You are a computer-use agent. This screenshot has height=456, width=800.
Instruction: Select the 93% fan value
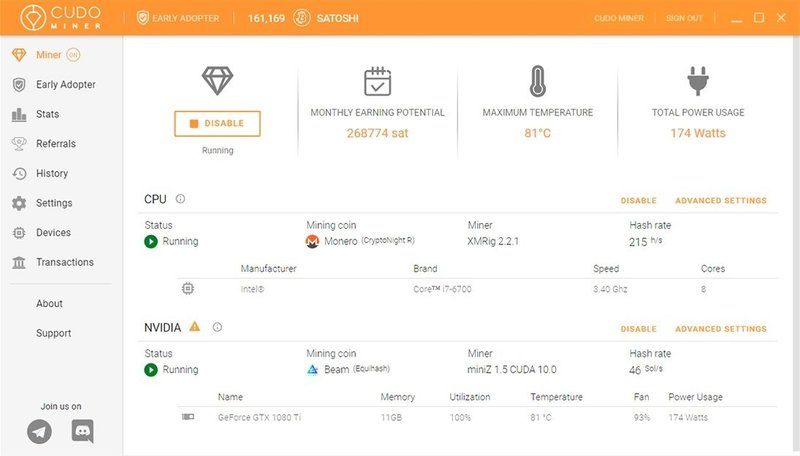point(642,418)
